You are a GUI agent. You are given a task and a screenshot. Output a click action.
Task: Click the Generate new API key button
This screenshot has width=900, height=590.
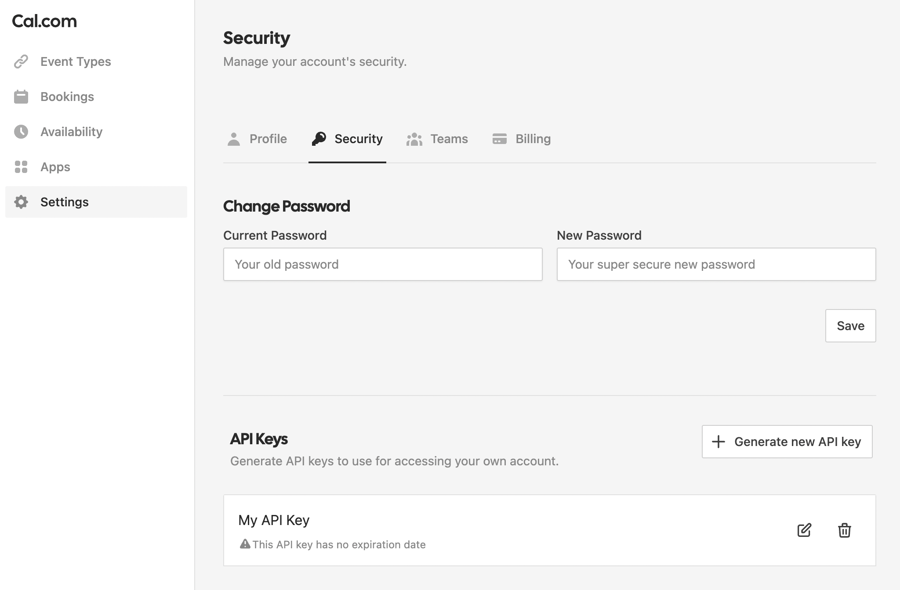tap(786, 441)
